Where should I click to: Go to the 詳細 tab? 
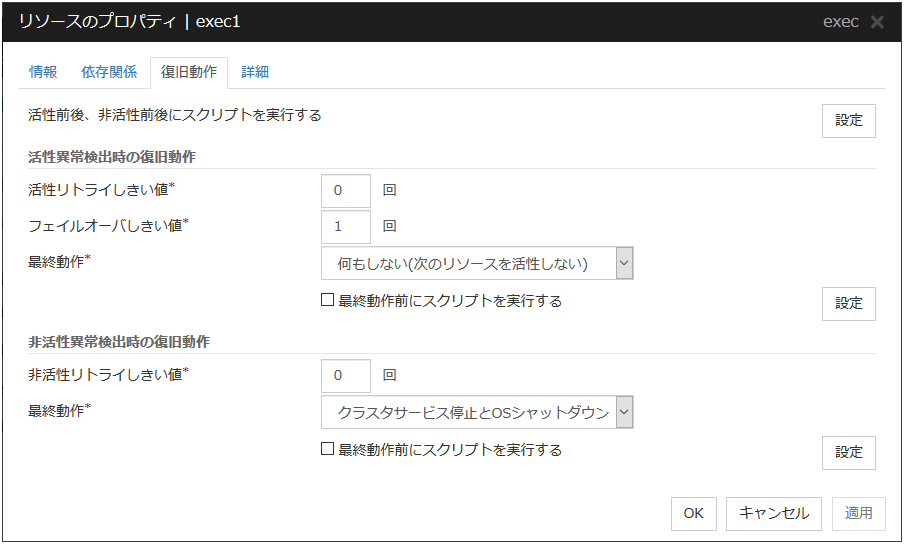click(255, 72)
